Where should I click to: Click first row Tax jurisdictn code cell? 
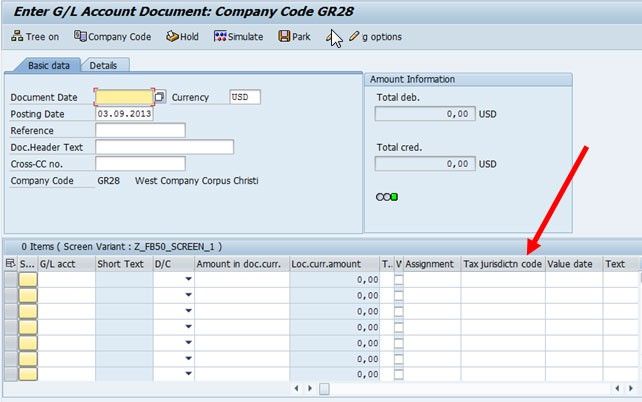tap(503, 280)
